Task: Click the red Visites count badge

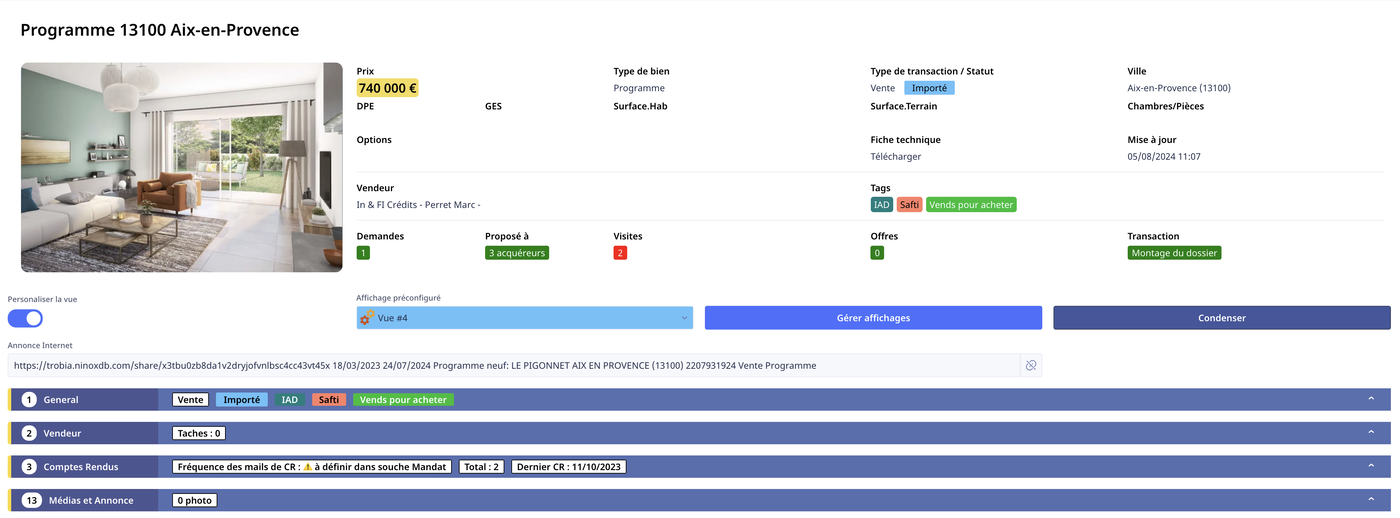Action: click(620, 253)
